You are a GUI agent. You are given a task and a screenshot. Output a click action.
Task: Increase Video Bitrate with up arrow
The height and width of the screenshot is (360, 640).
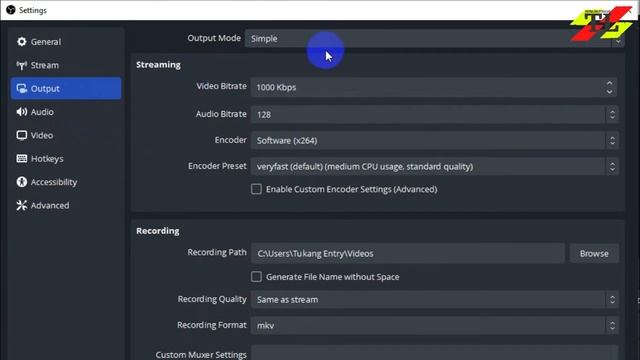pos(609,83)
